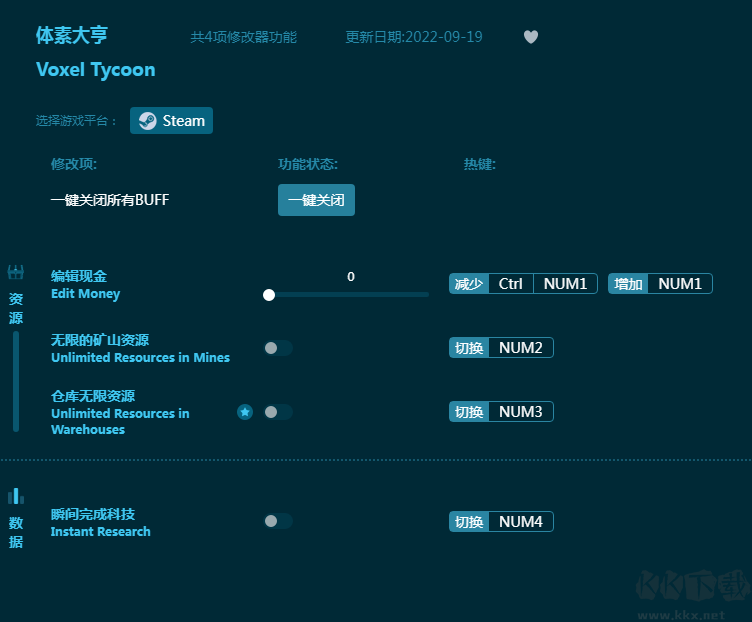The width and height of the screenshot is (752, 622).
Task: Click the 一键关闭所有BUFF label
Action: click(110, 200)
